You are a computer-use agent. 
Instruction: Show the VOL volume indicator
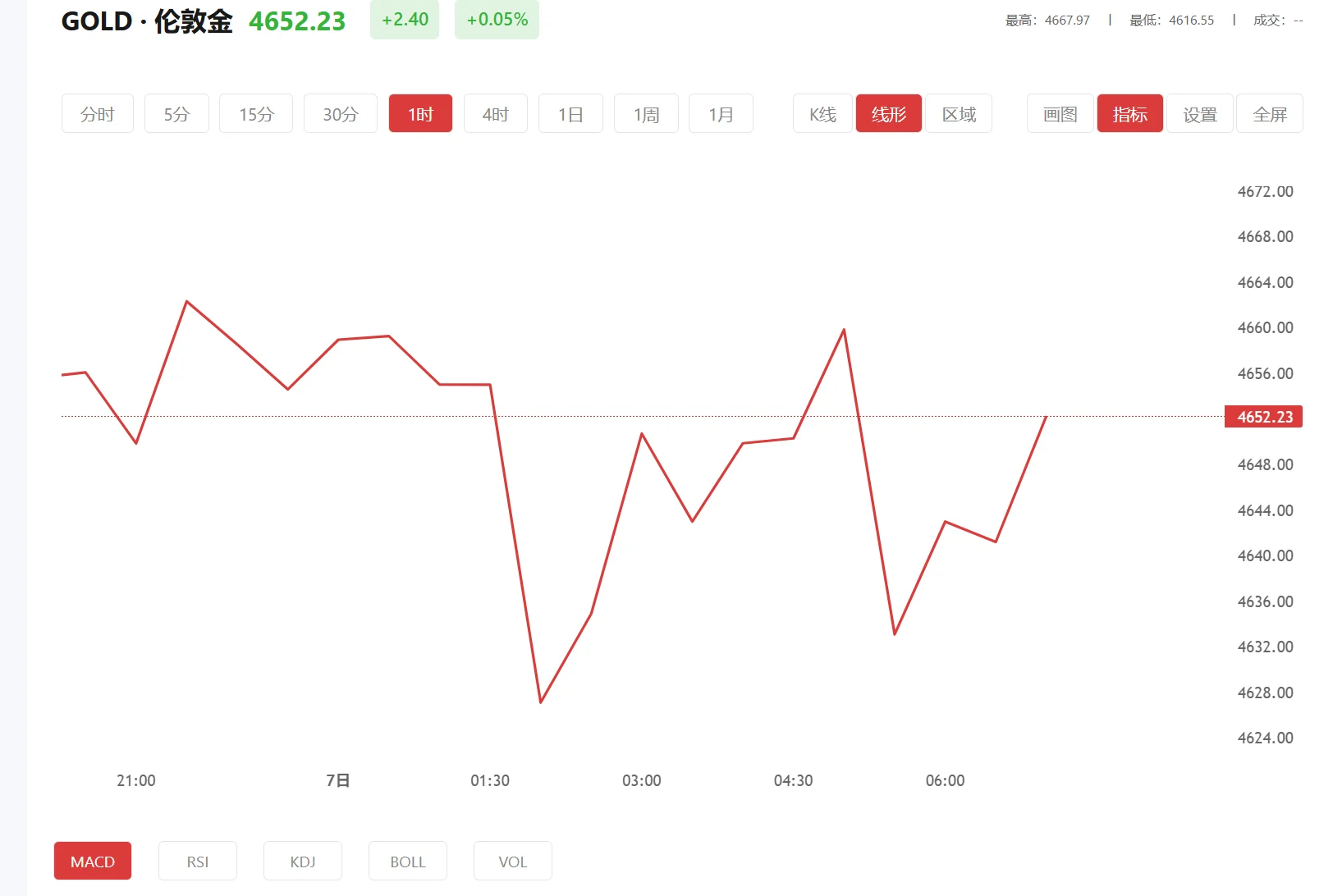[x=512, y=861]
